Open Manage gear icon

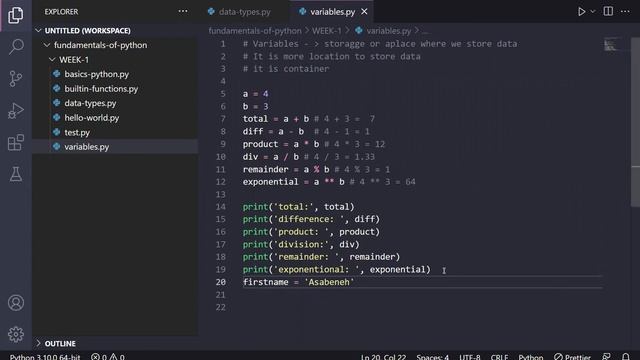coord(16,334)
